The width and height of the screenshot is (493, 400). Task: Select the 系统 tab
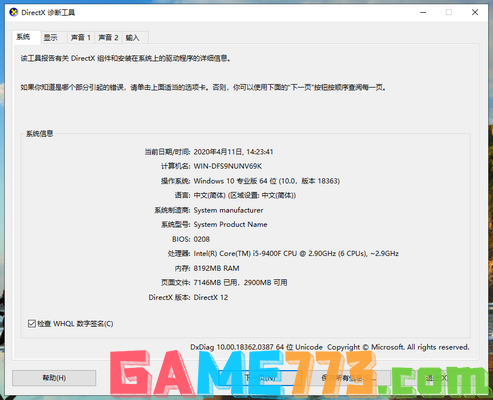26,37
